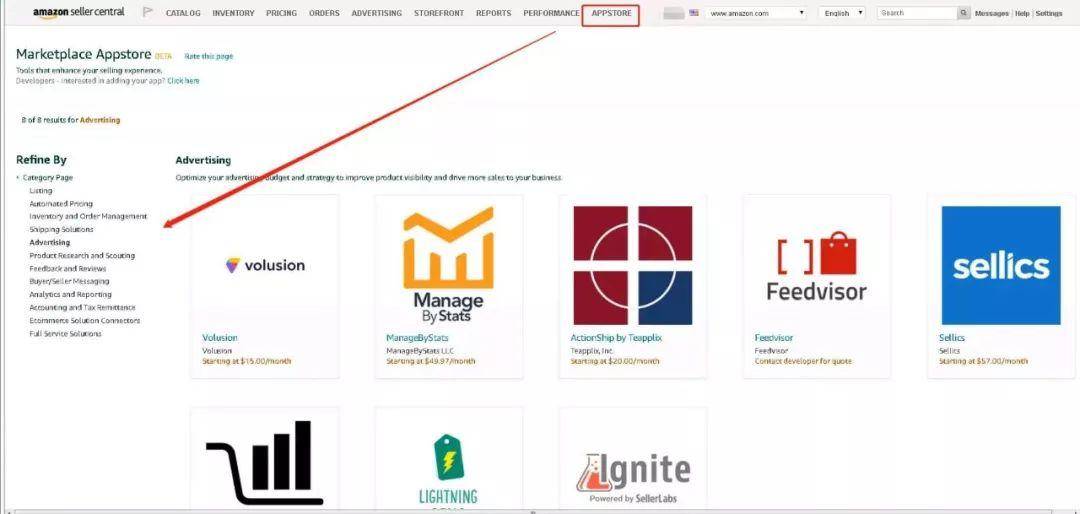The height and width of the screenshot is (514, 1080).
Task: Open the Settings link in header
Action: point(1049,14)
